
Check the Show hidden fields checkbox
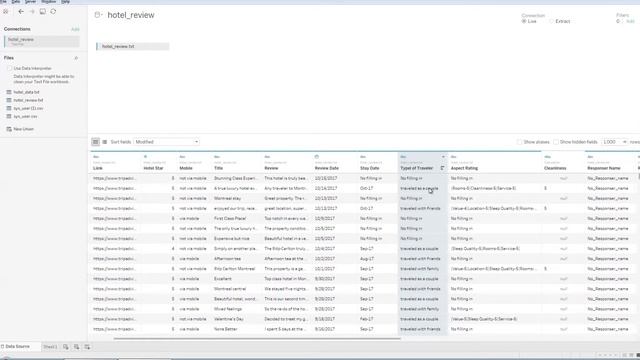[556, 142]
